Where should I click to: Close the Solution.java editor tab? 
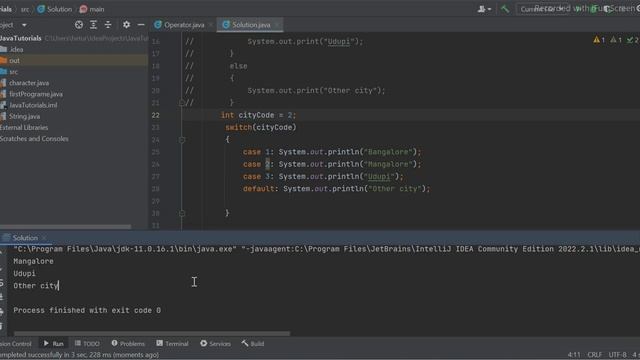277,25
